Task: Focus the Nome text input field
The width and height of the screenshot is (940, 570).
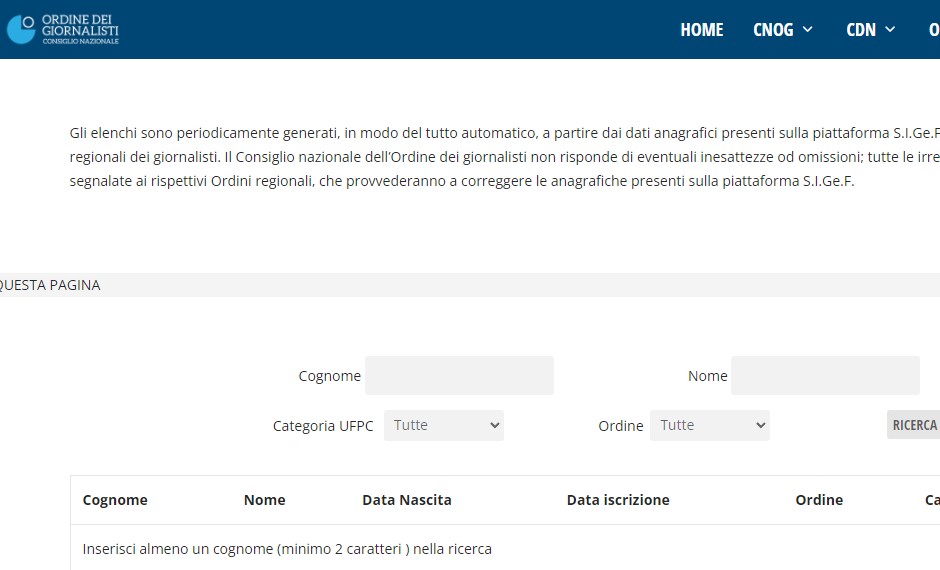Action: click(x=825, y=376)
